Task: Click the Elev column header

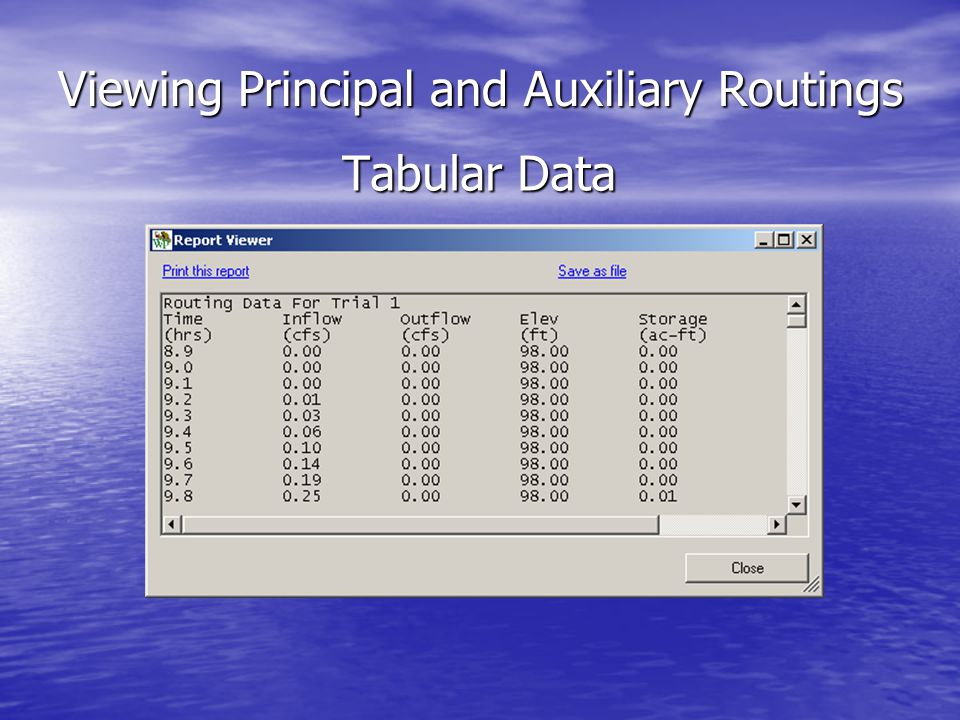Action: pyautogui.click(x=539, y=319)
